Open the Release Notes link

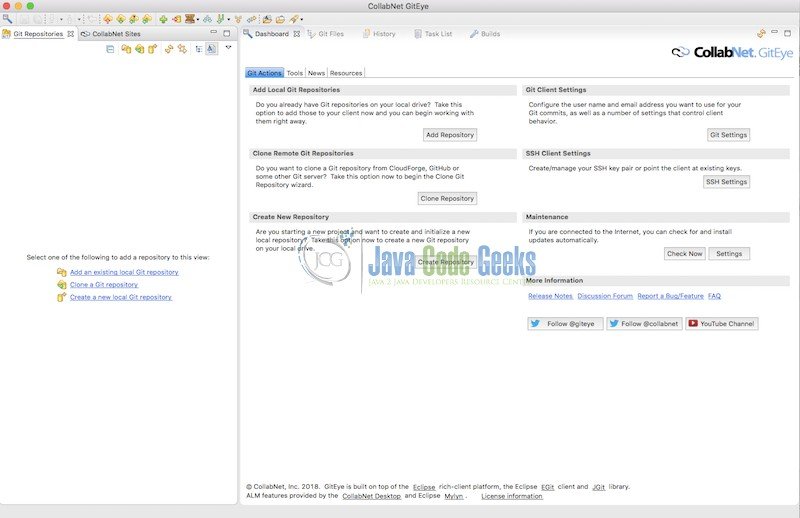550,296
